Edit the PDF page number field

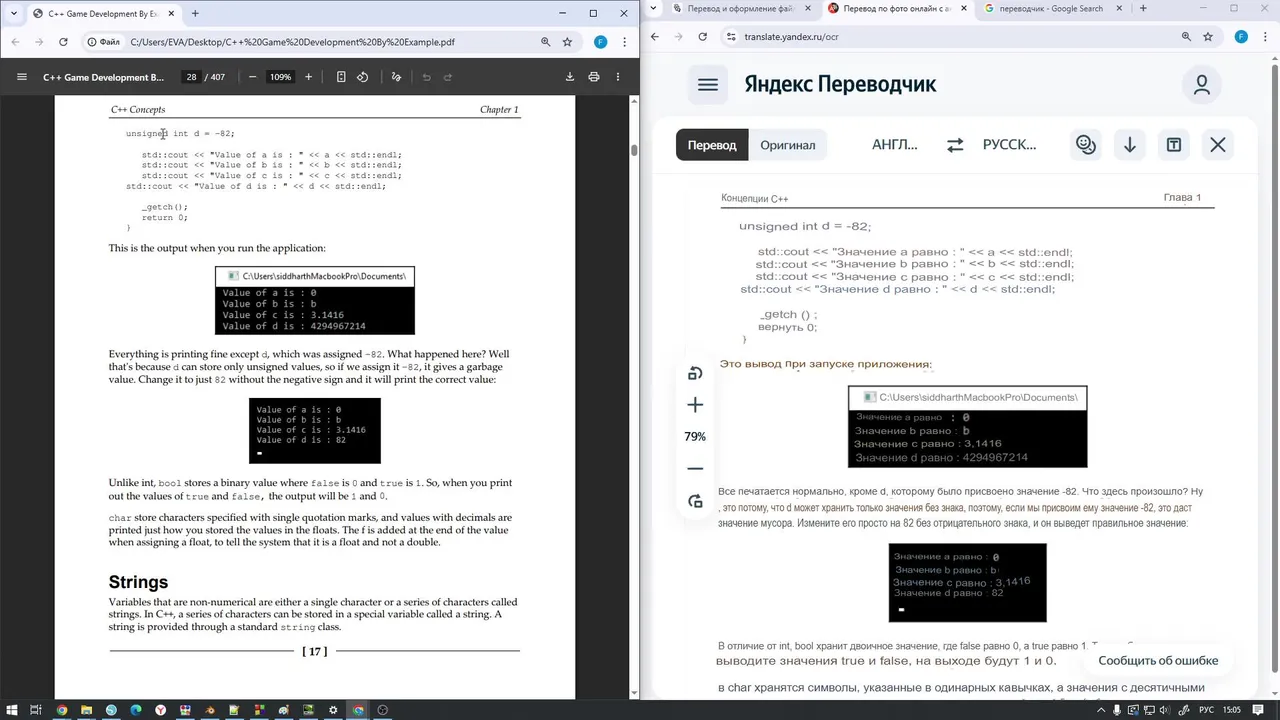(x=190, y=77)
